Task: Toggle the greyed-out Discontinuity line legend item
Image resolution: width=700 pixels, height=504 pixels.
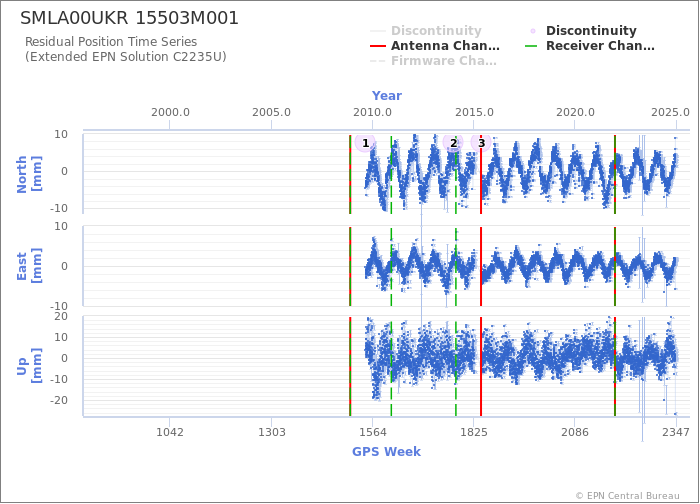Action: point(426,31)
